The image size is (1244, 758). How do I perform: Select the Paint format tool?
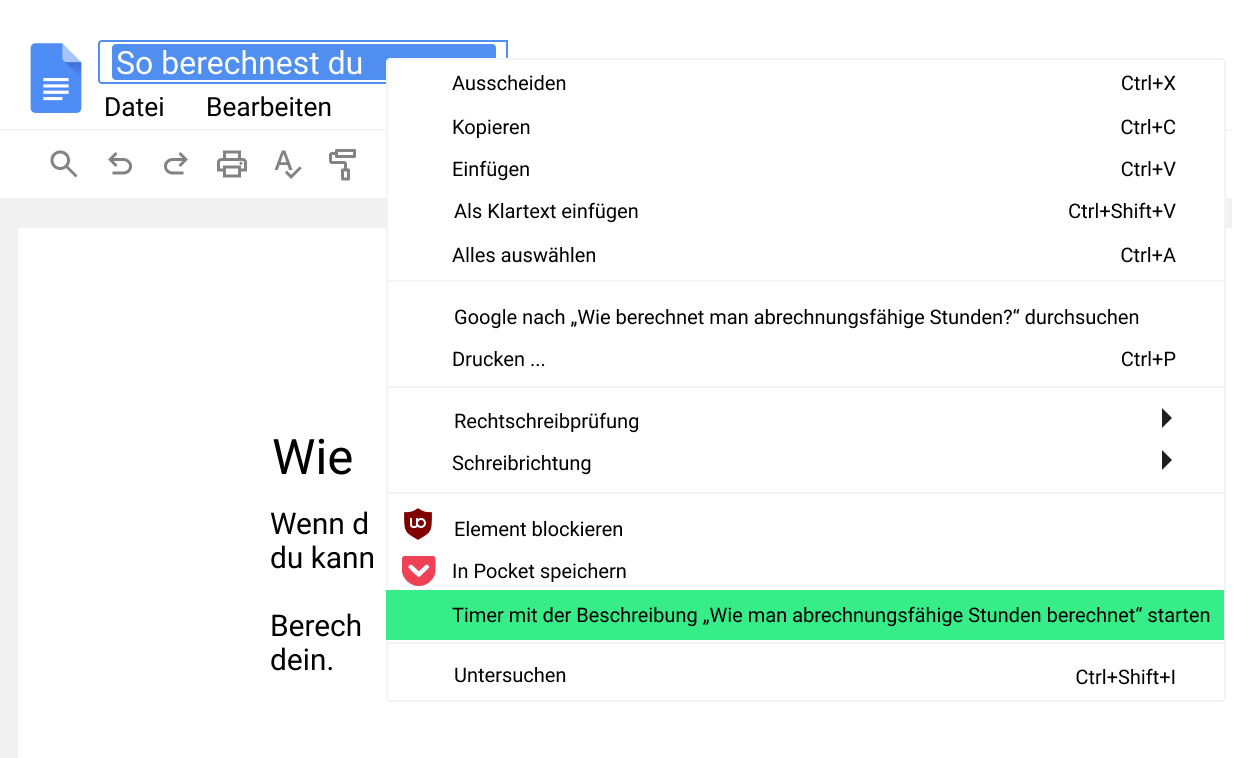click(x=340, y=164)
